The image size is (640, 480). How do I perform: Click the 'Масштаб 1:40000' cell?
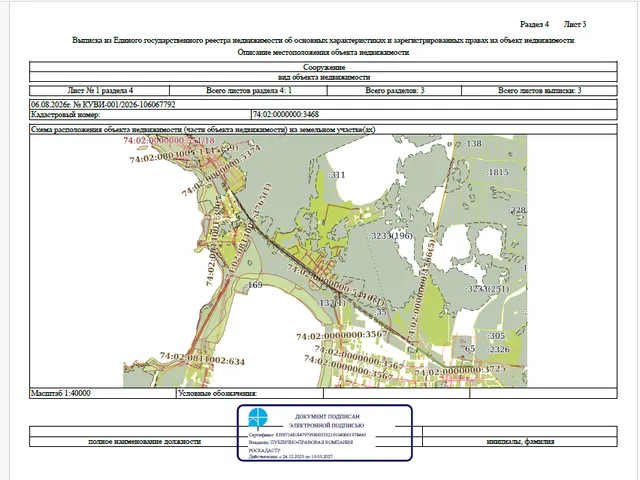click(102, 393)
